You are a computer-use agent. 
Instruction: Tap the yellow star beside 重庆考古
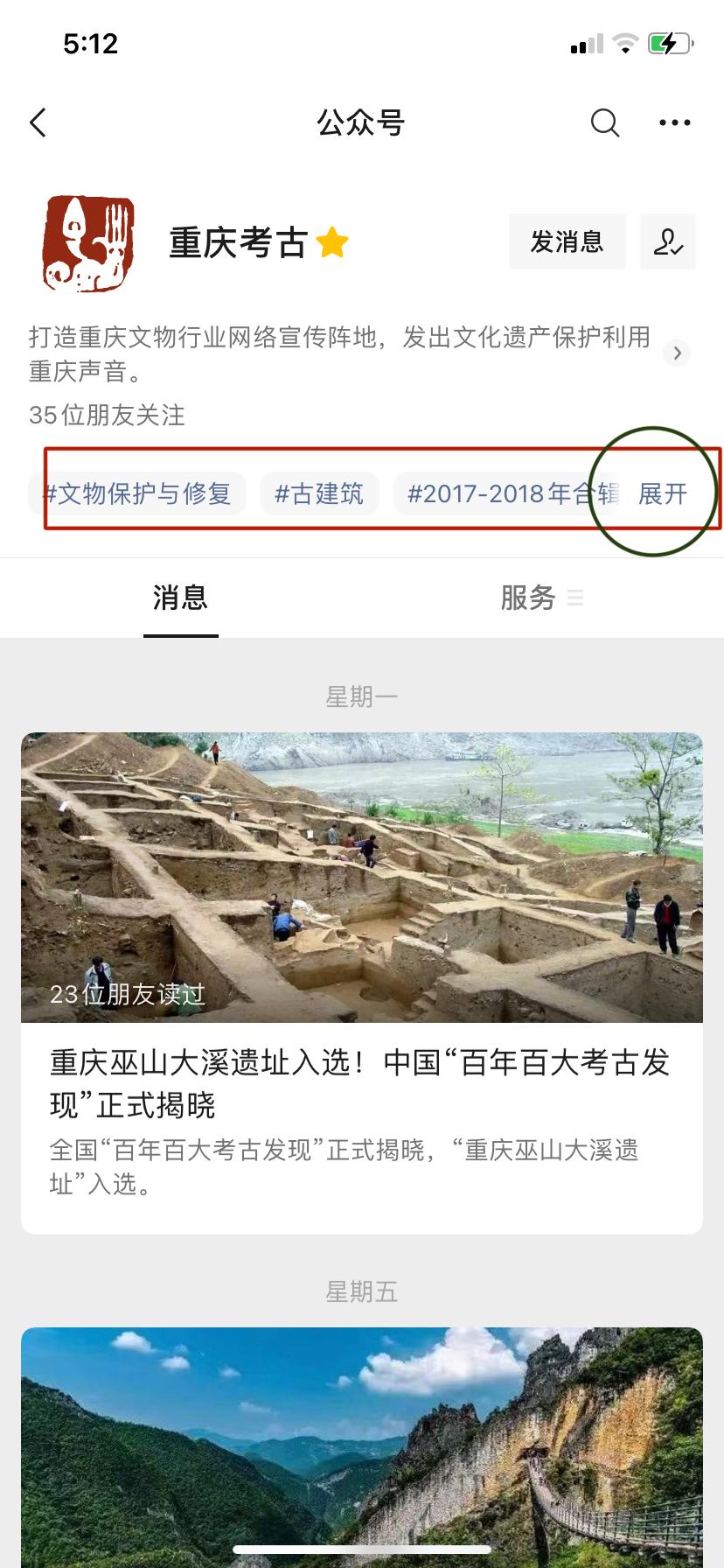point(332,242)
